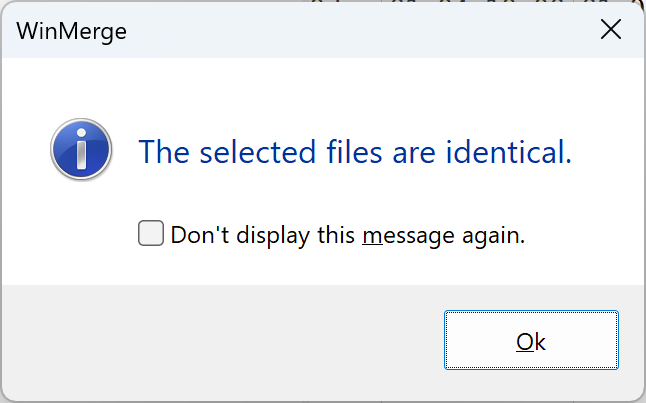The image size is (646, 403).
Task: Click the gray footer area left of Ok
Action: [220, 341]
